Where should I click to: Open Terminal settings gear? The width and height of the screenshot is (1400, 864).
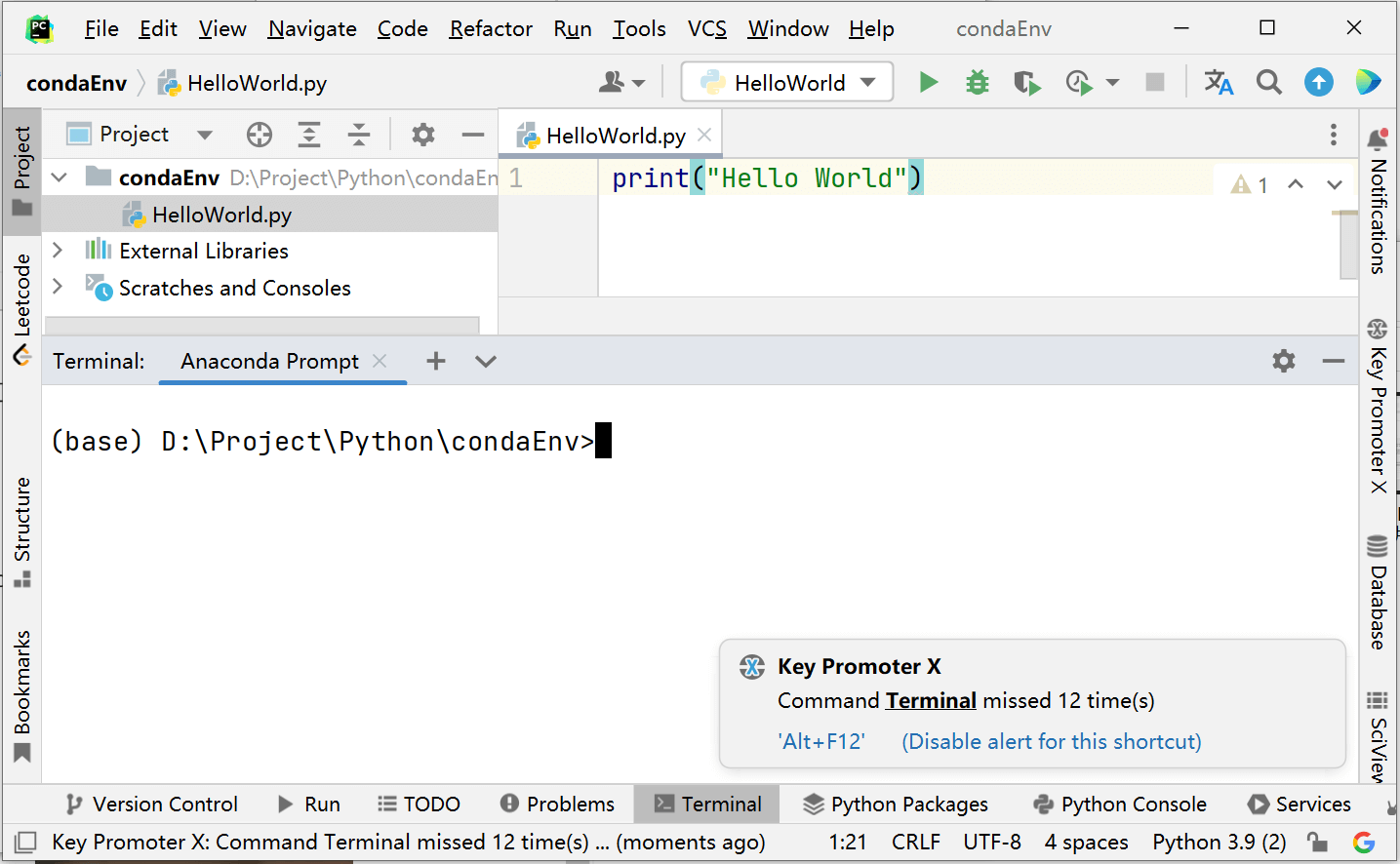point(1283,361)
